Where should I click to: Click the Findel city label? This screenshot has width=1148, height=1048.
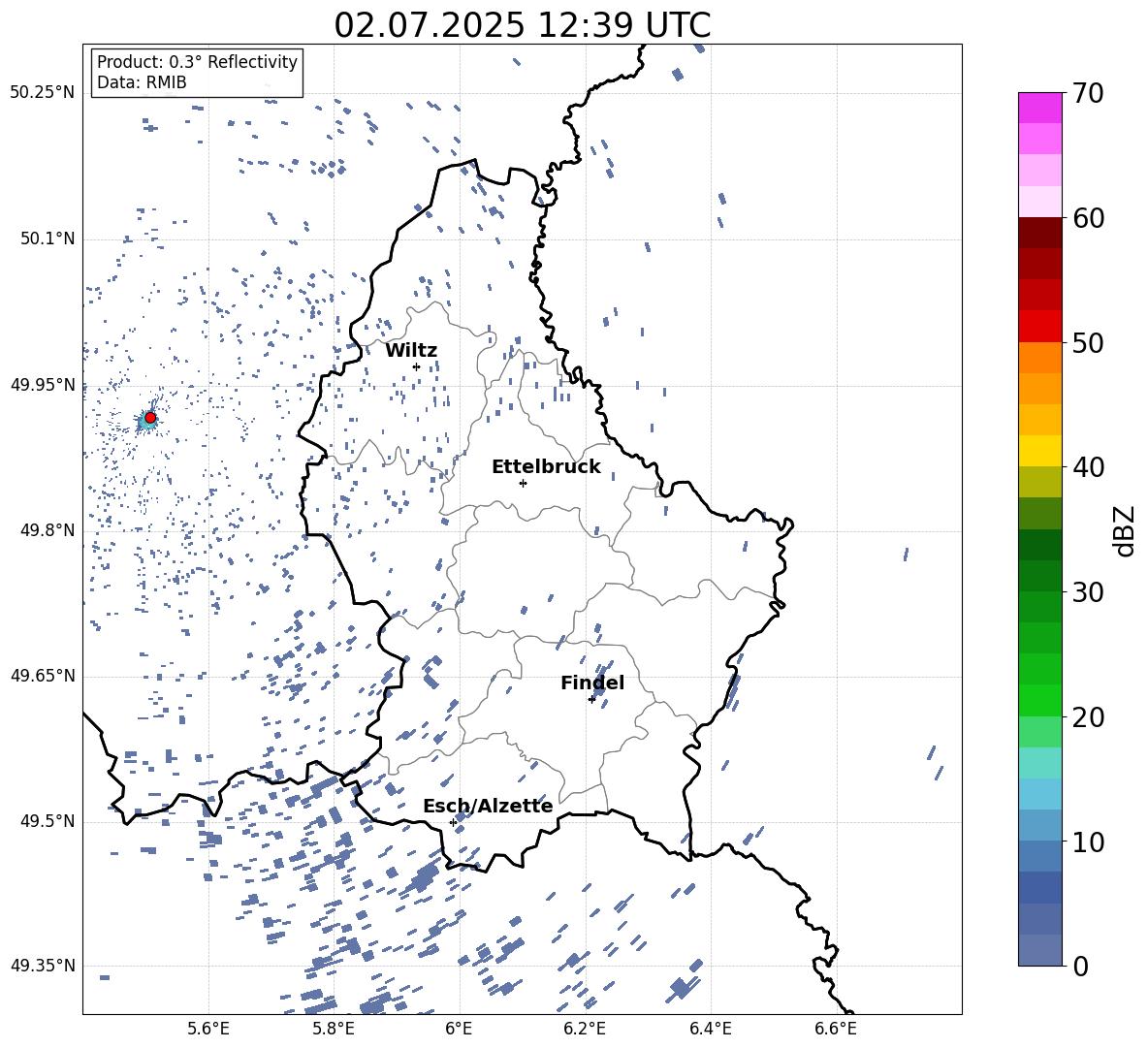point(592,683)
